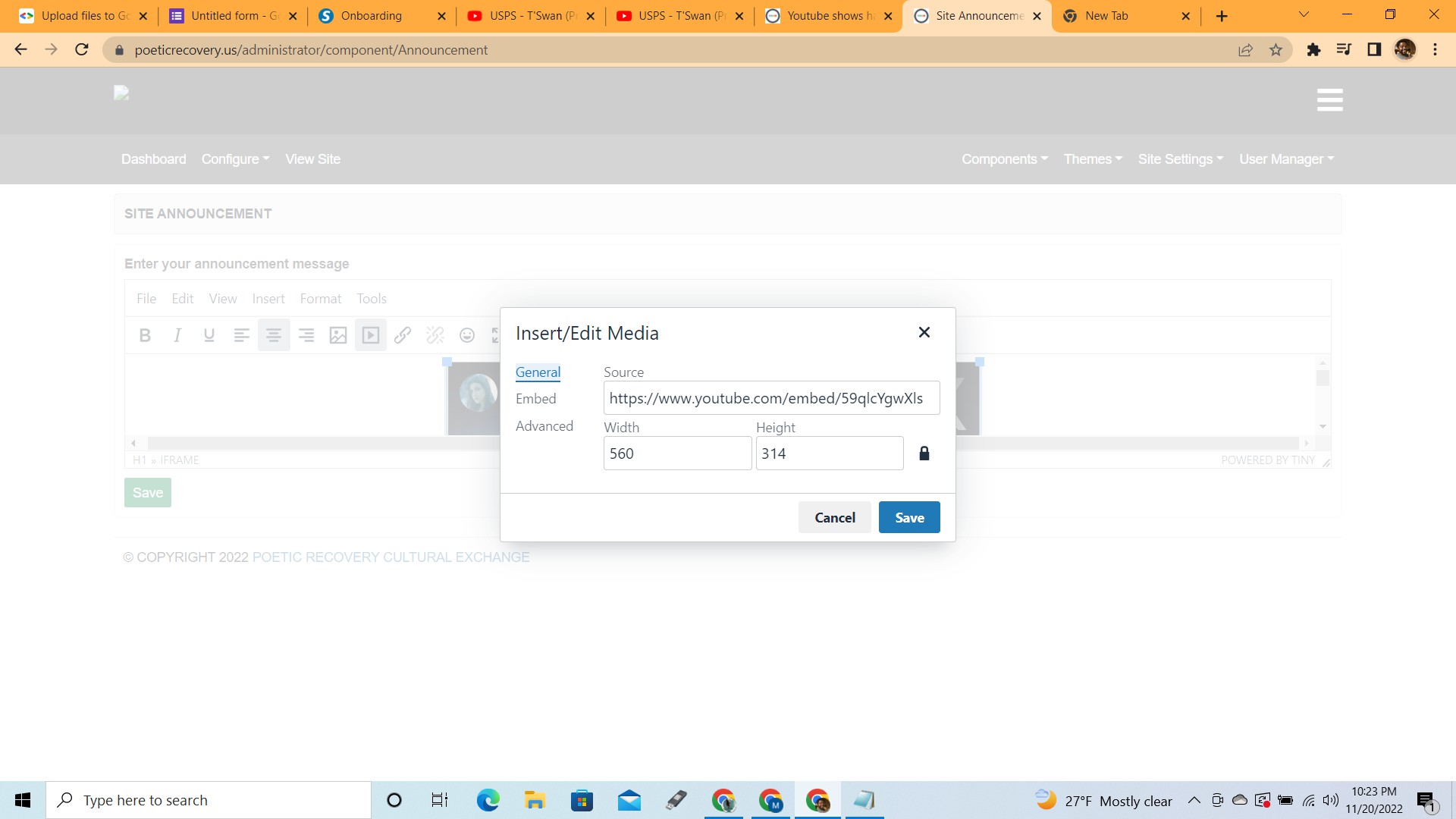Click the Cancel button
Screen dimensions: 1456x819
coord(834,517)
